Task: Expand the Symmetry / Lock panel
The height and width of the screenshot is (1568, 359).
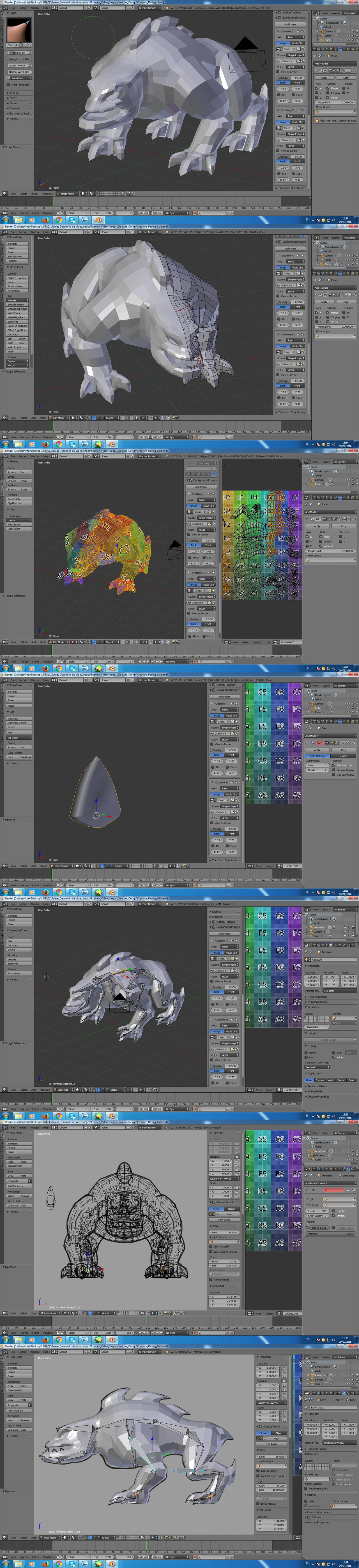Action: click(18, 113)
